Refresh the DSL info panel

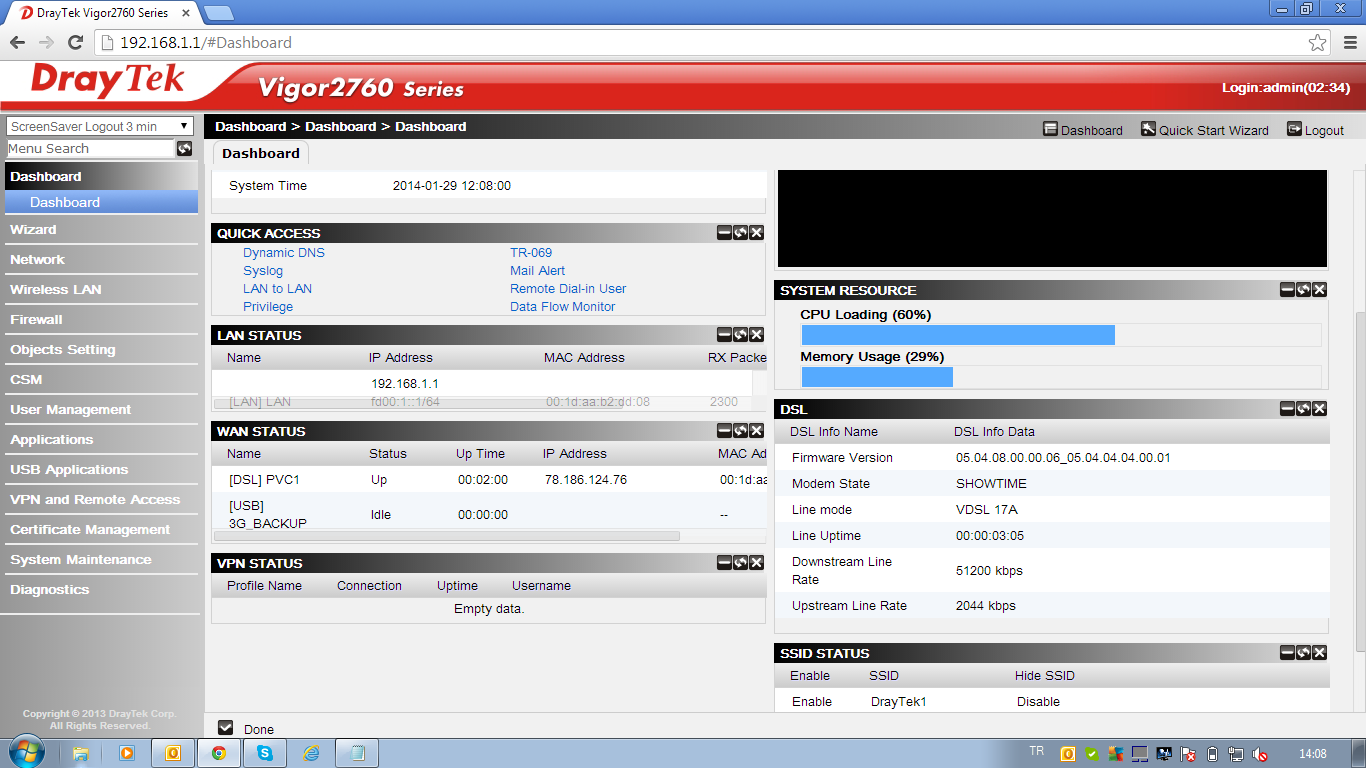(1303, 409)
